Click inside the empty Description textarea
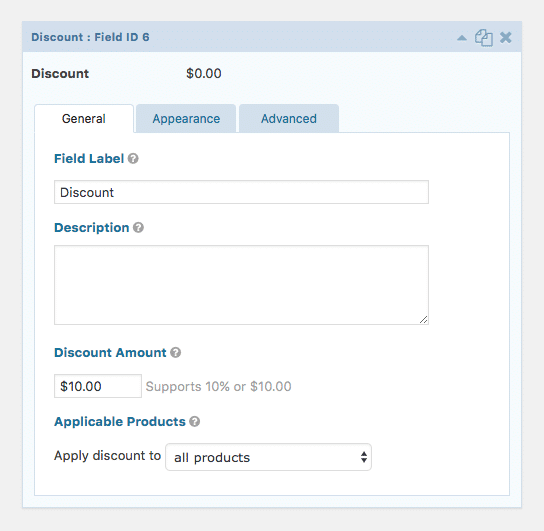The height and width of the screenshot is (531, 544). point(241,285)
